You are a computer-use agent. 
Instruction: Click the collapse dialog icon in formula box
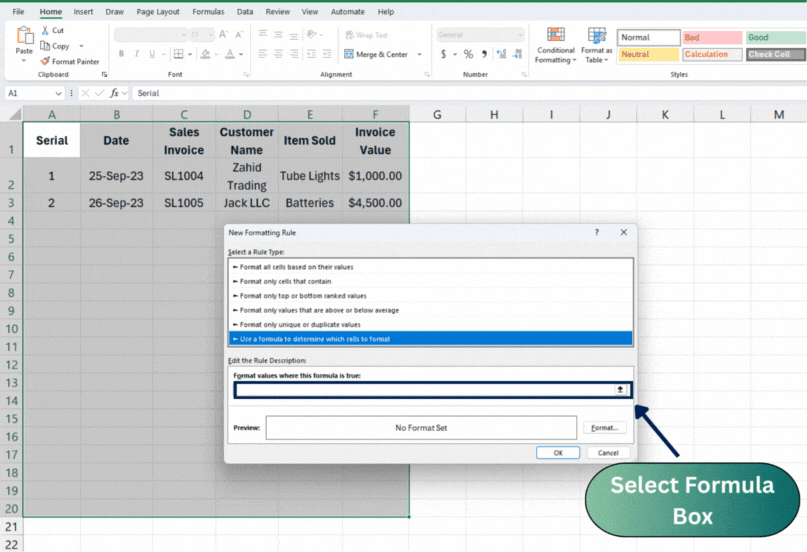pos(620,389)
